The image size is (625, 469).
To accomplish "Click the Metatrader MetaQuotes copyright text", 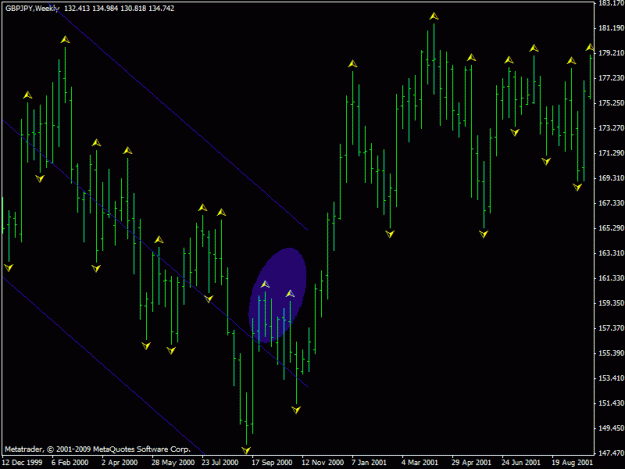I will tap(98, 449).
